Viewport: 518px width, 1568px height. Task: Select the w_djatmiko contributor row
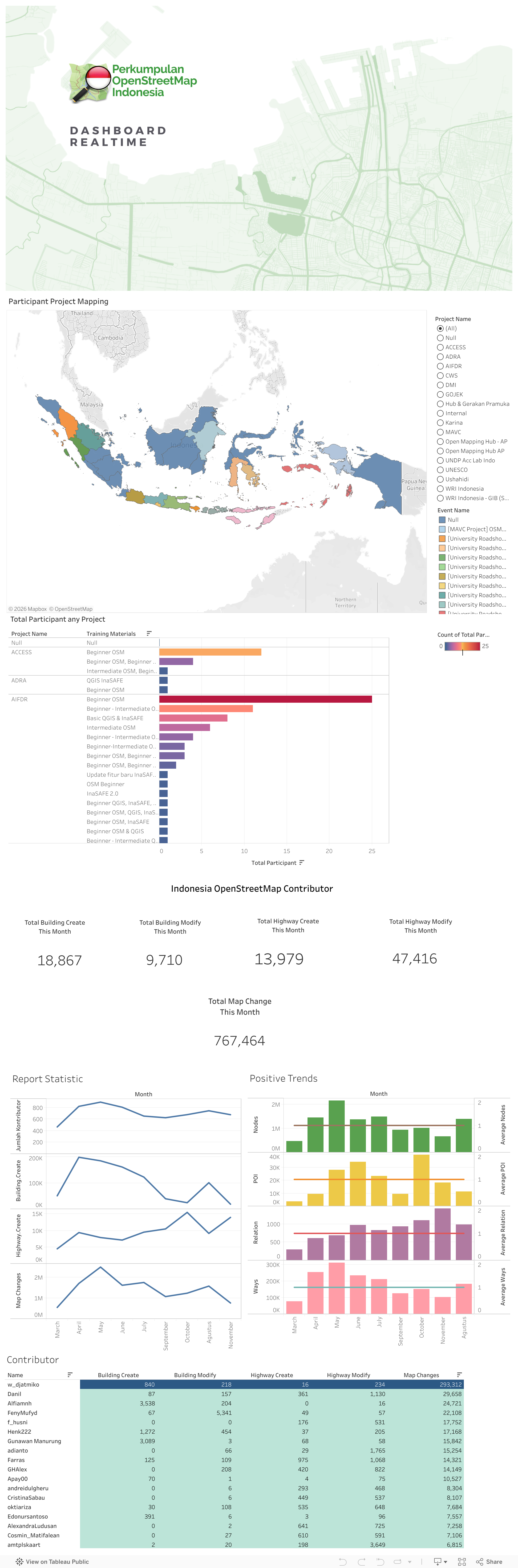point(23,1384)
